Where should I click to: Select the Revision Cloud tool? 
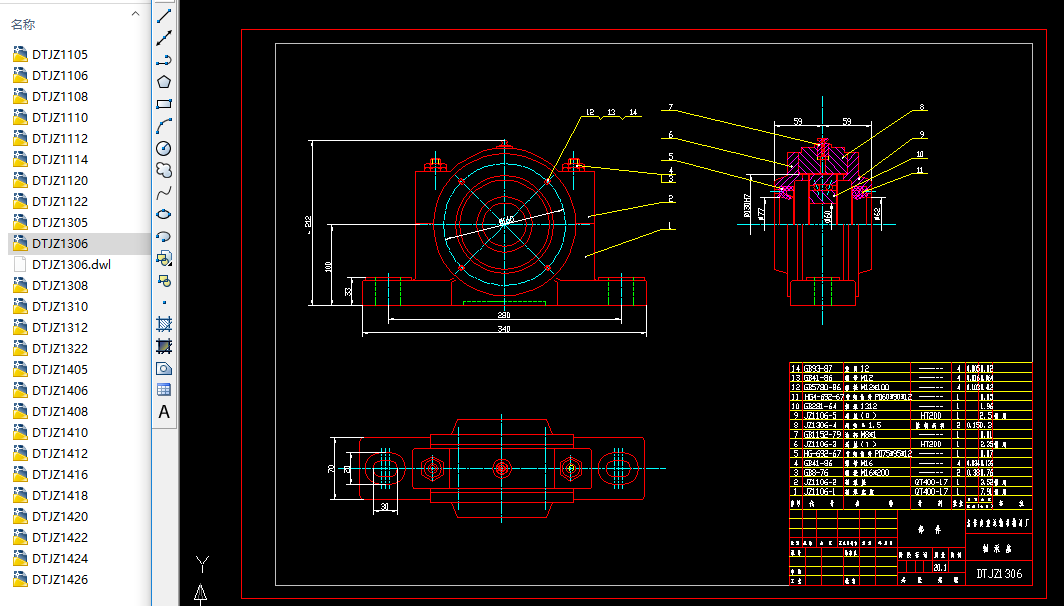[164, 170]
